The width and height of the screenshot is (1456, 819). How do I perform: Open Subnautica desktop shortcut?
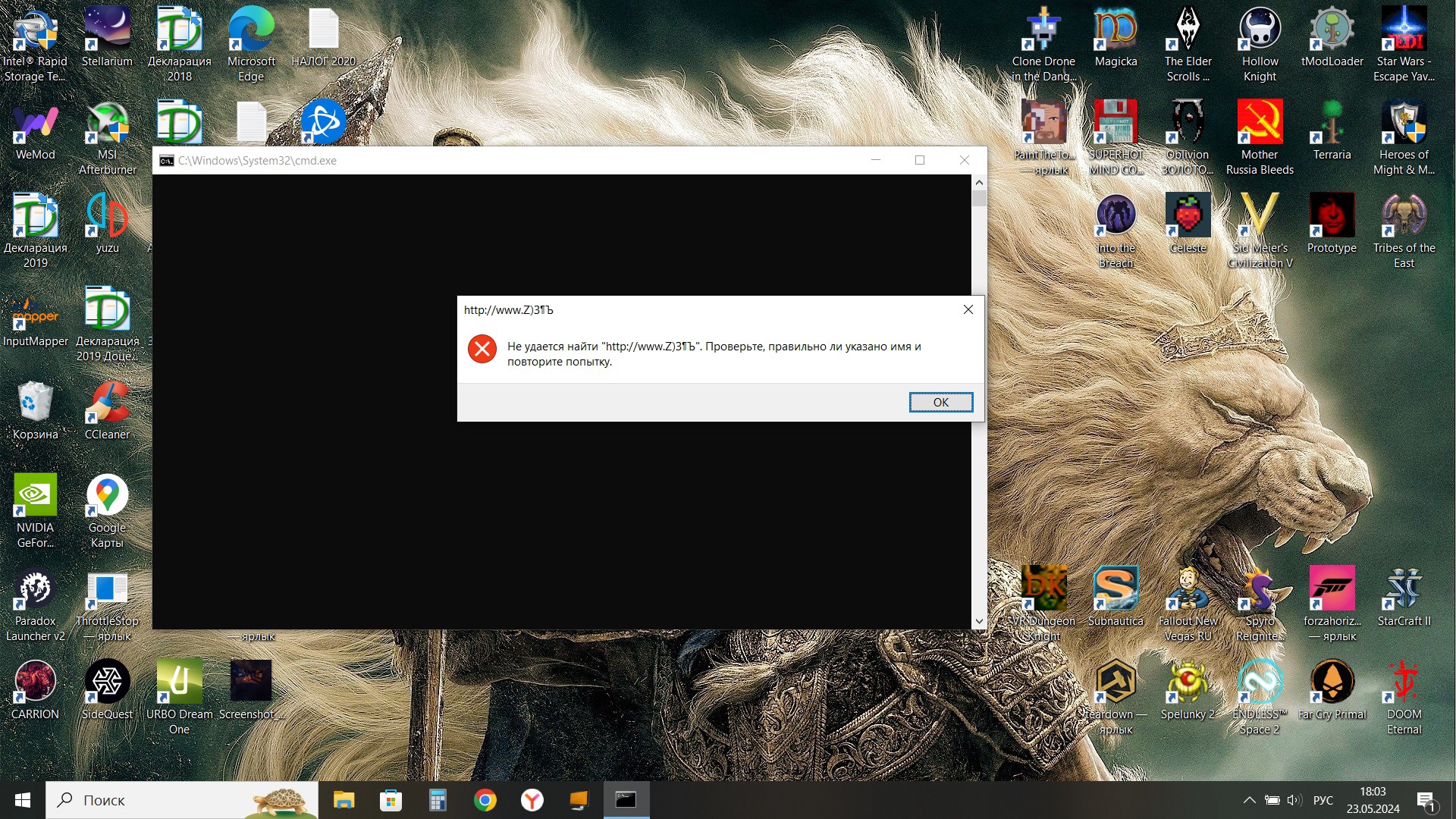[1116, 597]
